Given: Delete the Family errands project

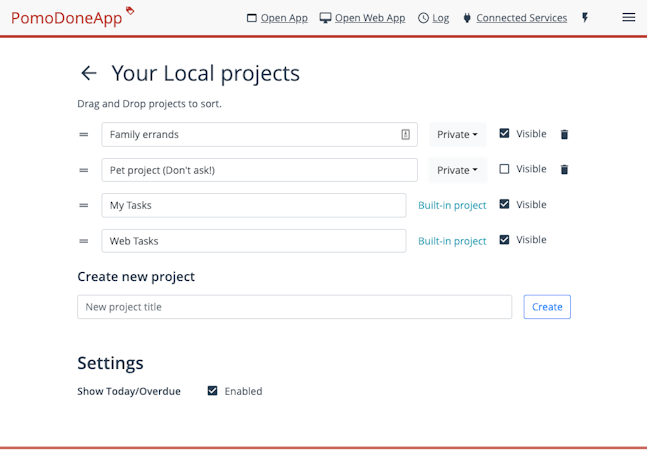Looking at the screenshot, I should coord(564,134).
